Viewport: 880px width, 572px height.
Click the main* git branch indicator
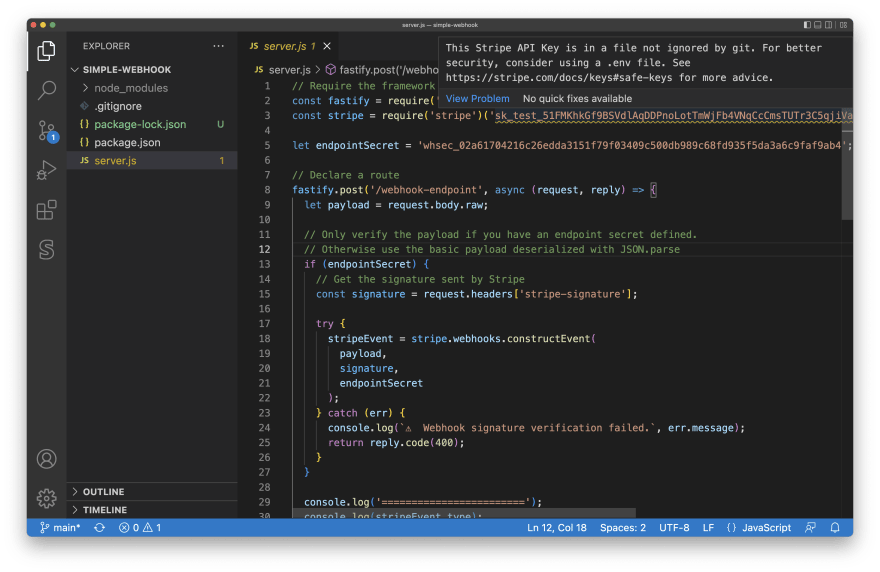coord(60,528)
